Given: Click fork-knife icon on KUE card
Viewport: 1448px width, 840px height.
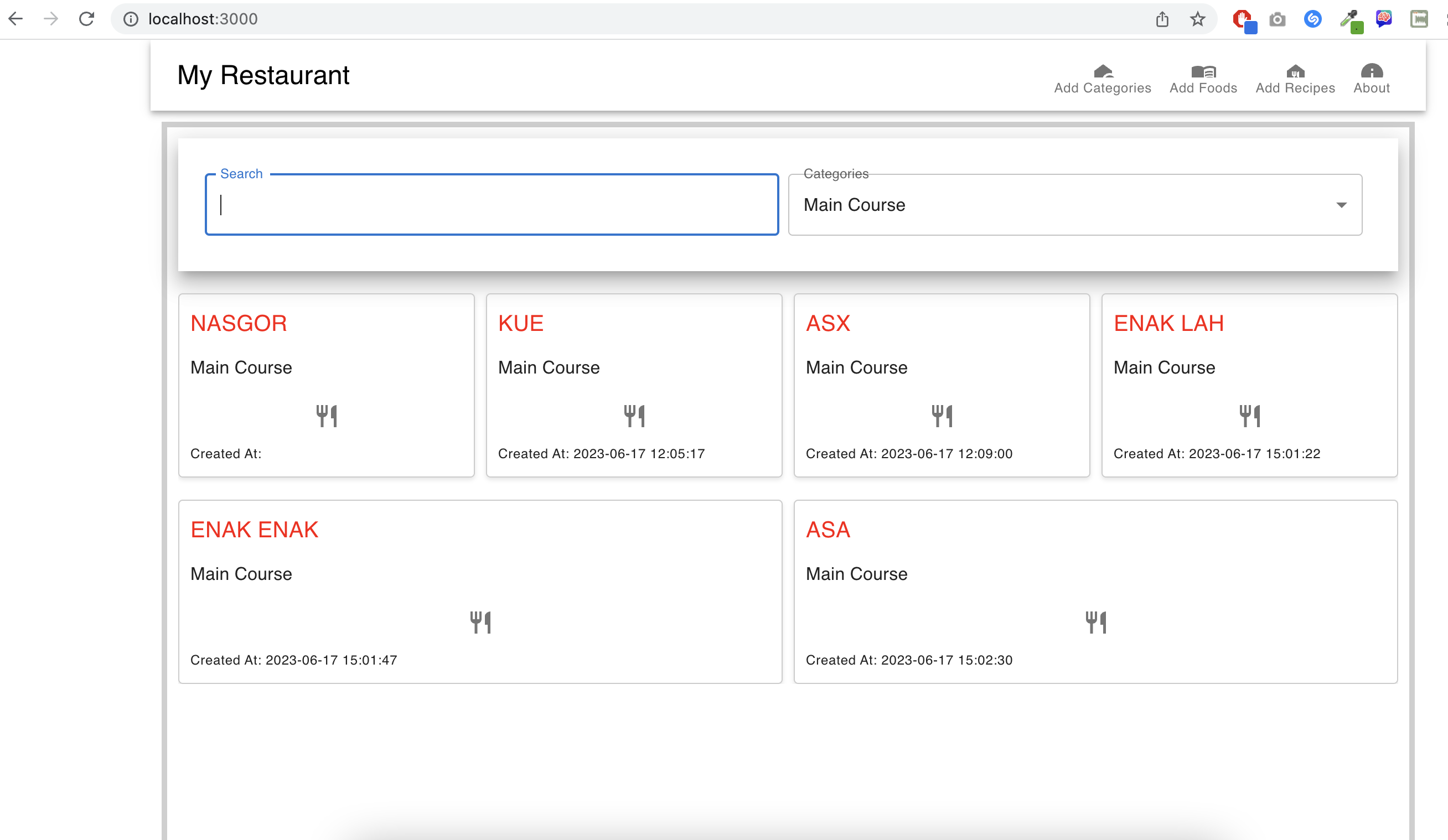Looking at the screenshot, I should tap(634, 416).
